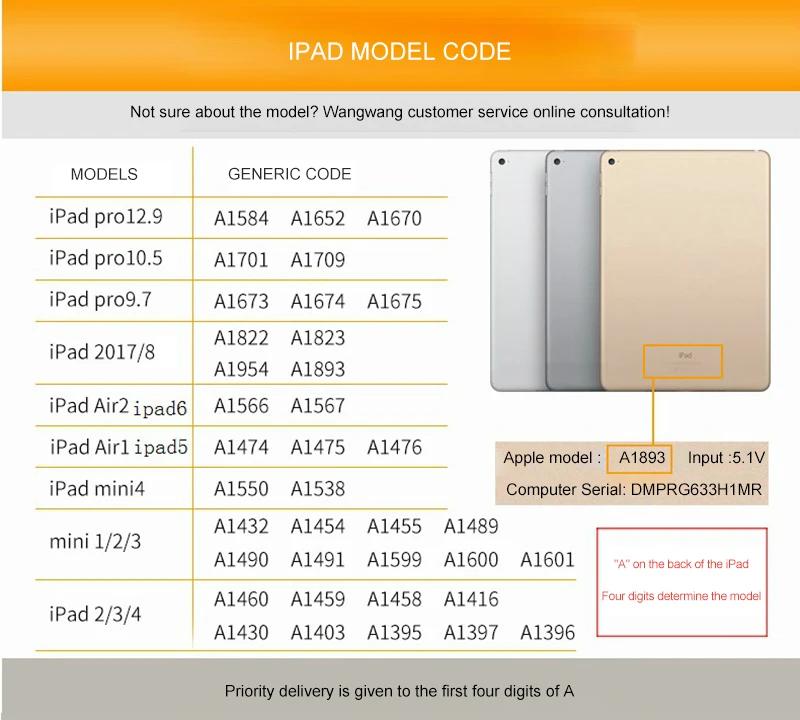The image size is (800, 720).
Task: Click the iPad pro12.9 model row label
Action: coord(106,217)
